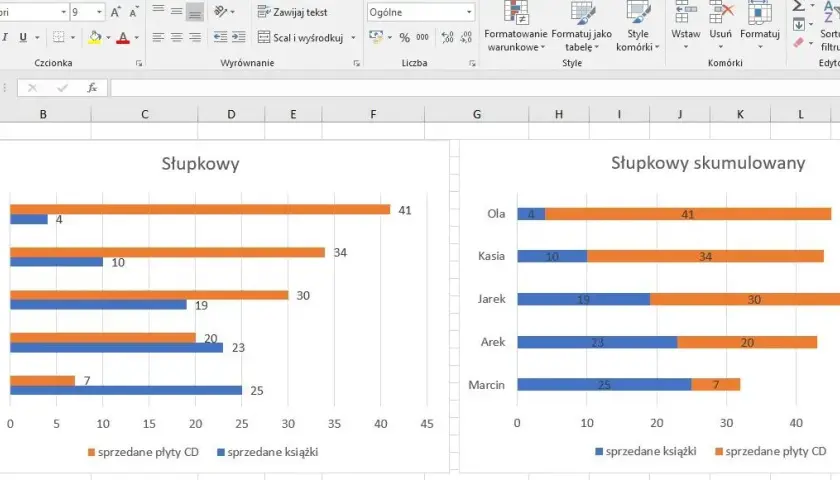Screen dimensions: 840x480
Task: Click the text orientation icon
Action: pos(221,11)
